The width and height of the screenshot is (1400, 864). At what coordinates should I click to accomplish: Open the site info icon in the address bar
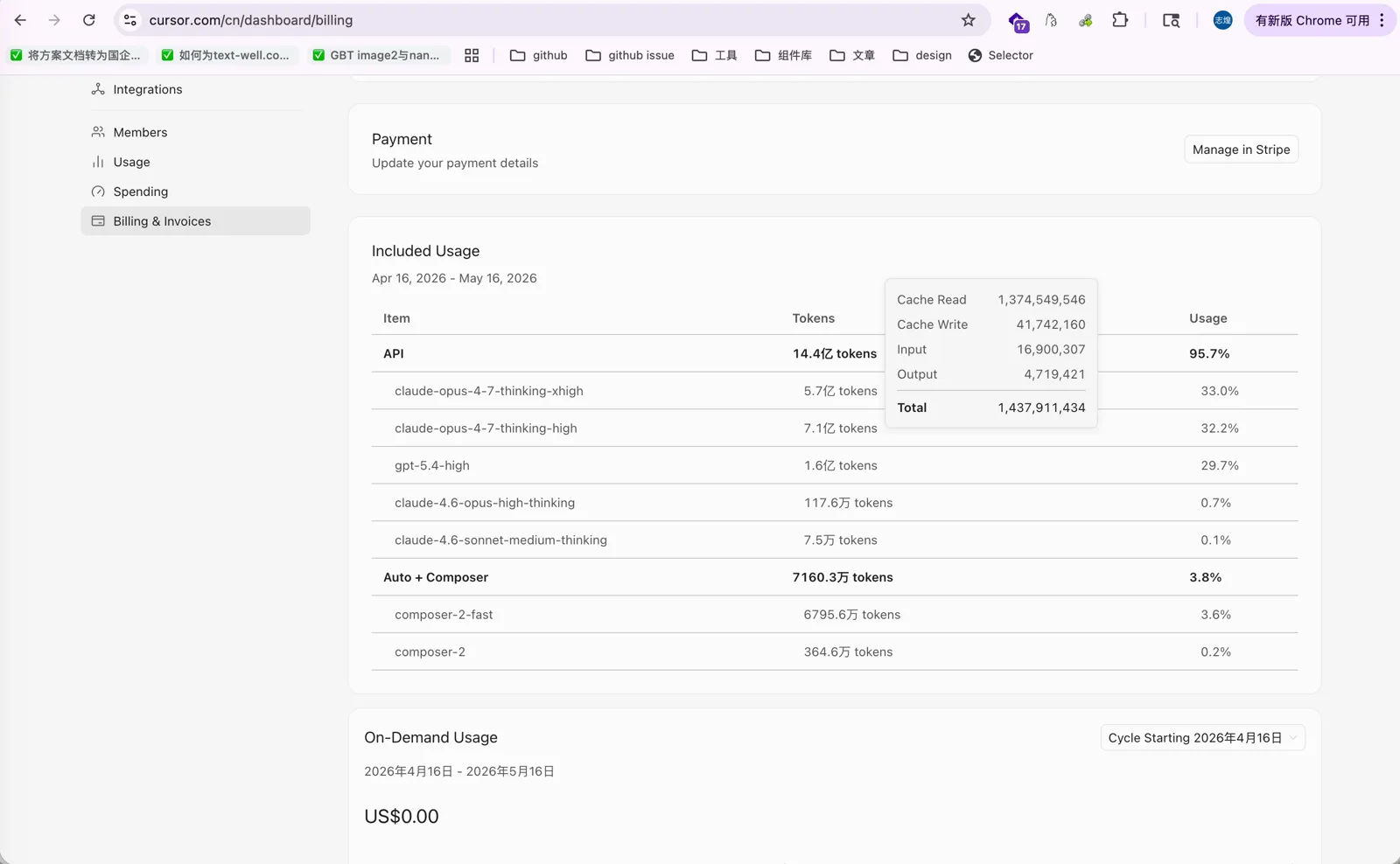pyautogui.click(x=129, y=20)
